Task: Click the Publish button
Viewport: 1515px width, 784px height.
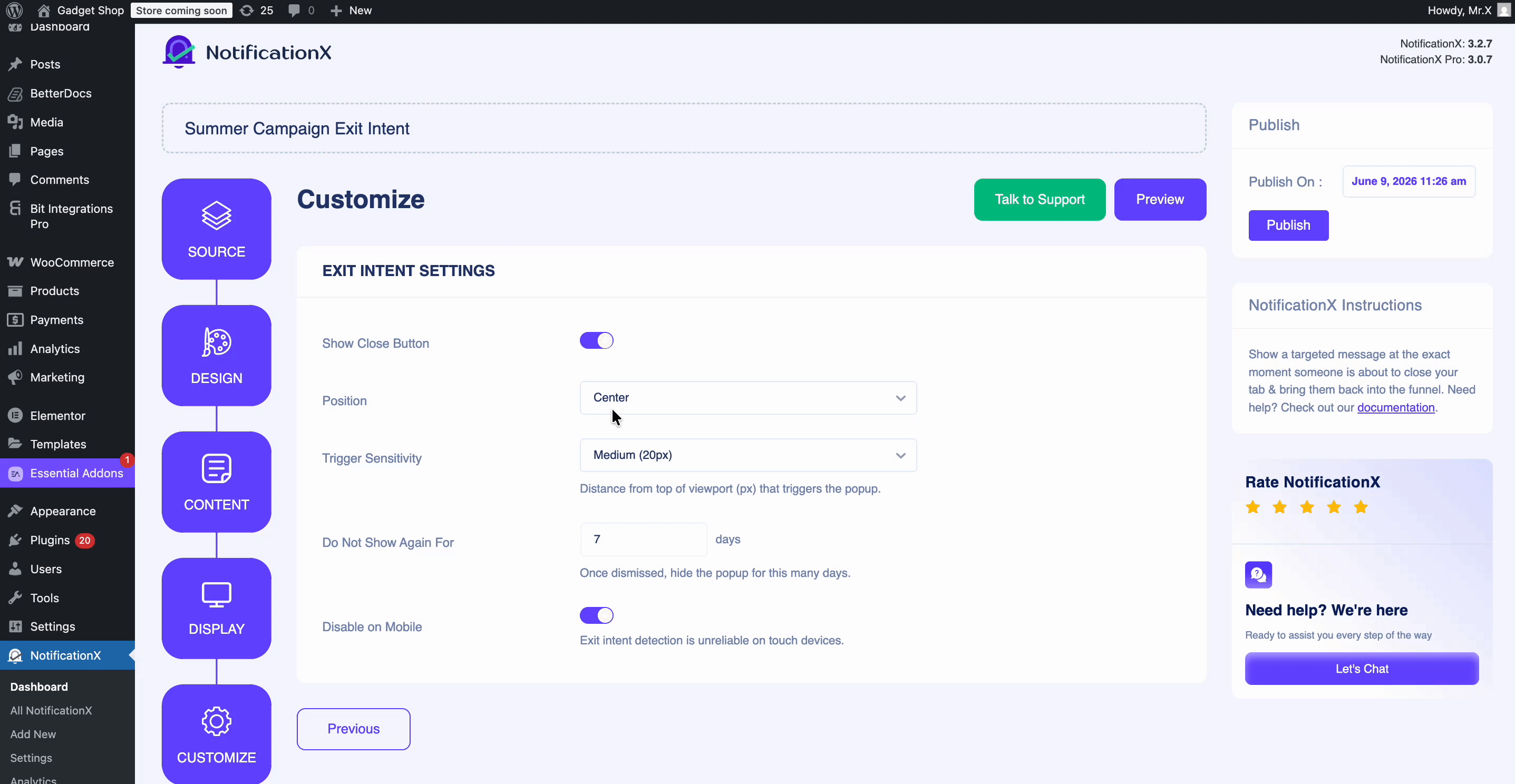Action: (1288, 225)
